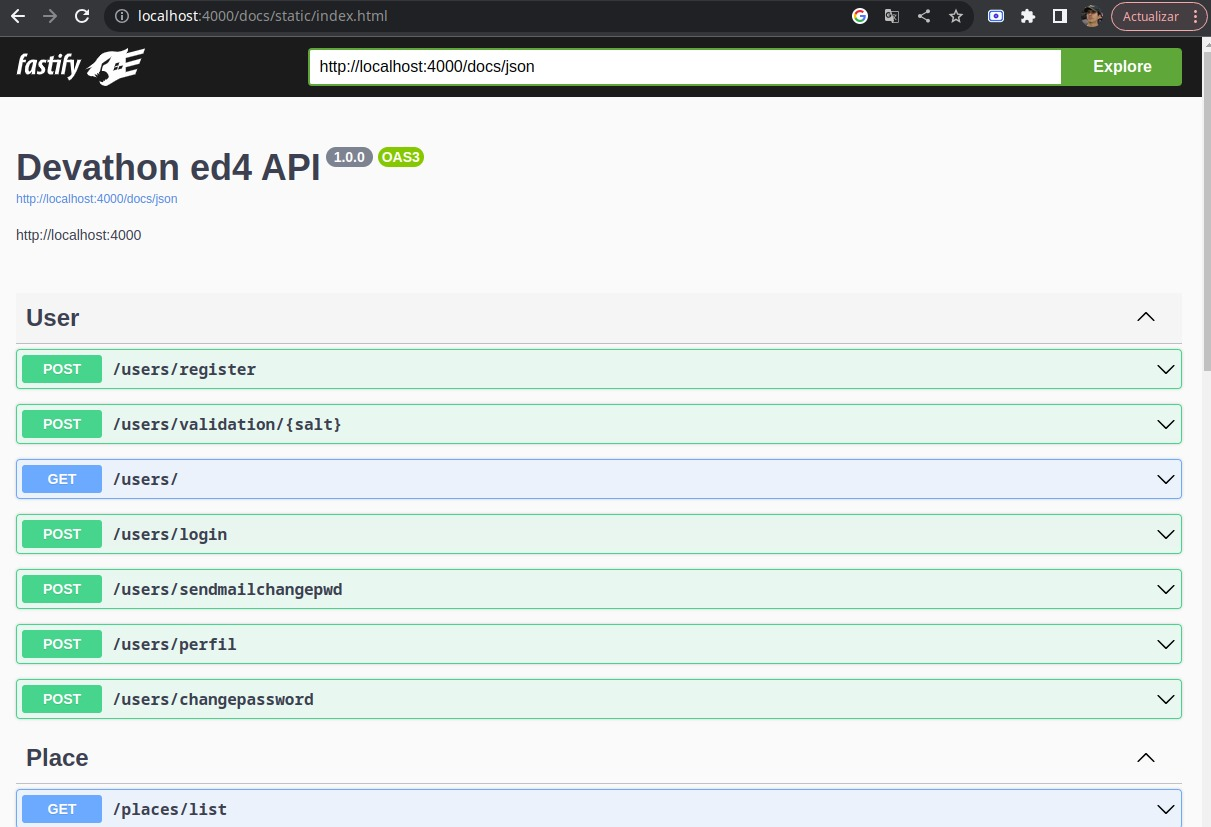Click the Actualizar browser update button
Screen dimensions: 1211x827
click(x=1150, y=16)
